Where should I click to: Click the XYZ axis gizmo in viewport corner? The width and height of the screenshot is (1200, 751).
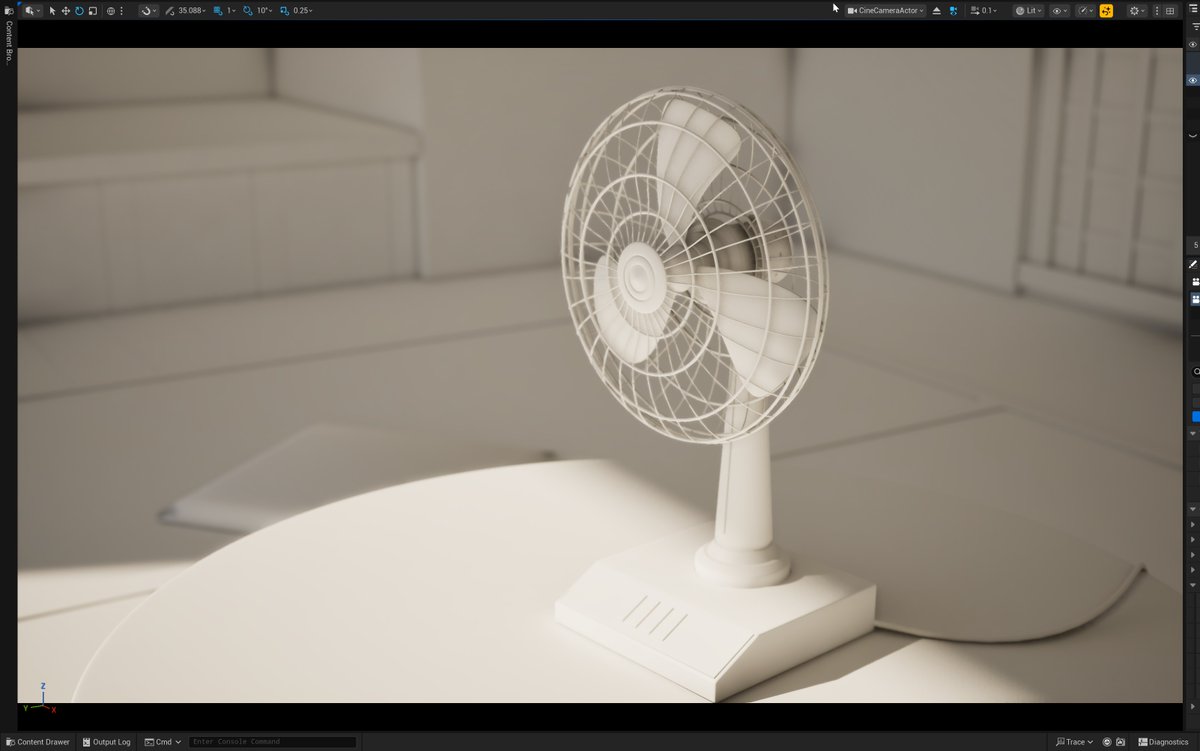click(41, 698)
